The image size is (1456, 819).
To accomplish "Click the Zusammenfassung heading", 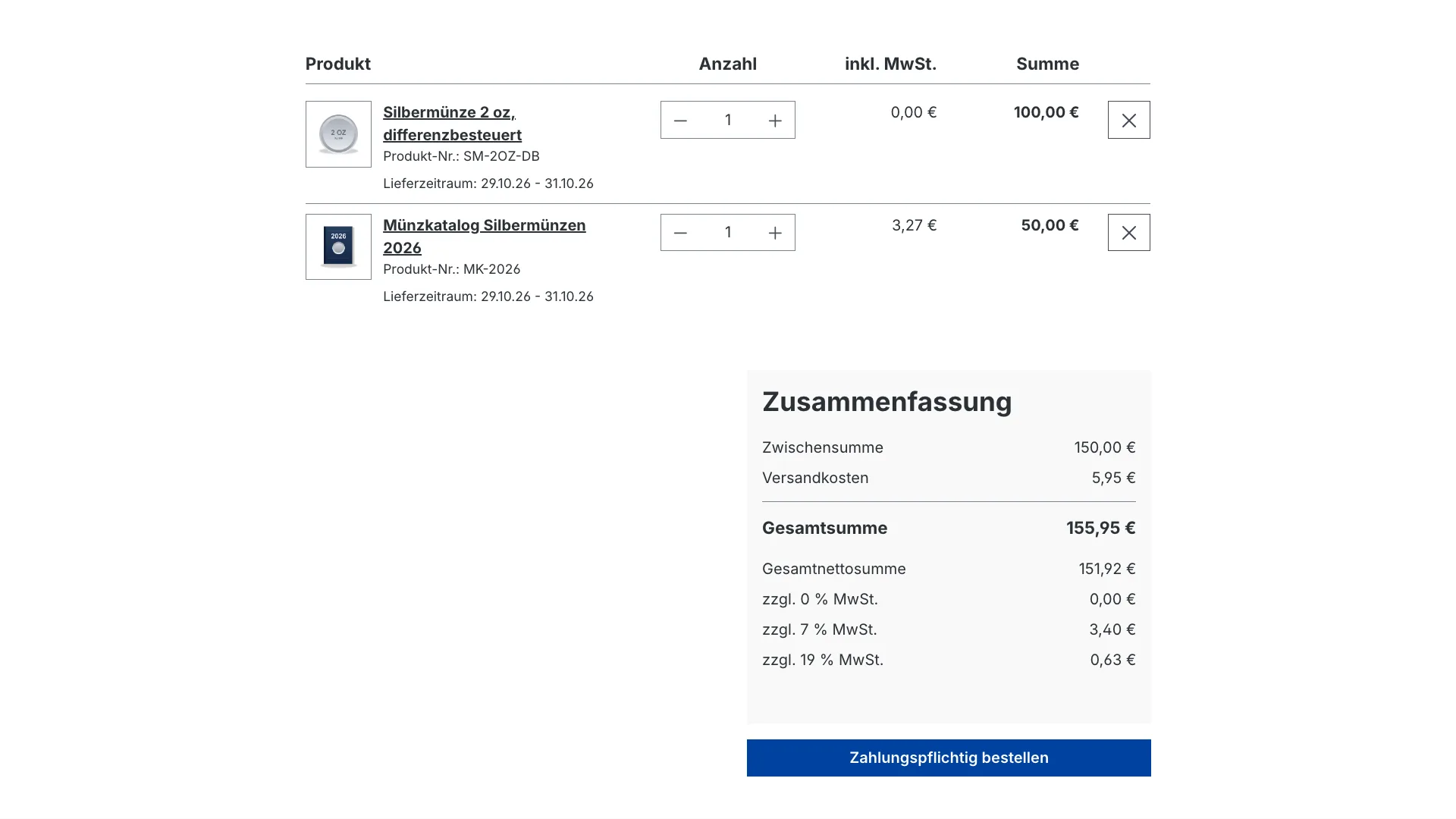I will pyautogui.click(x=886, y=402).
